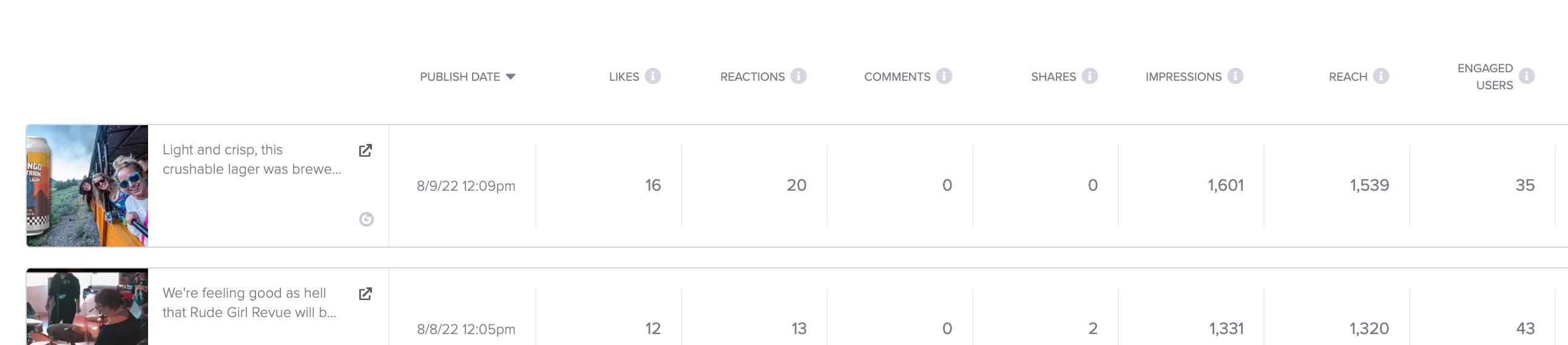This screenshot has width=1568, height=345.
Task: Sort by Publish Date column header
Action: [459, 77]
